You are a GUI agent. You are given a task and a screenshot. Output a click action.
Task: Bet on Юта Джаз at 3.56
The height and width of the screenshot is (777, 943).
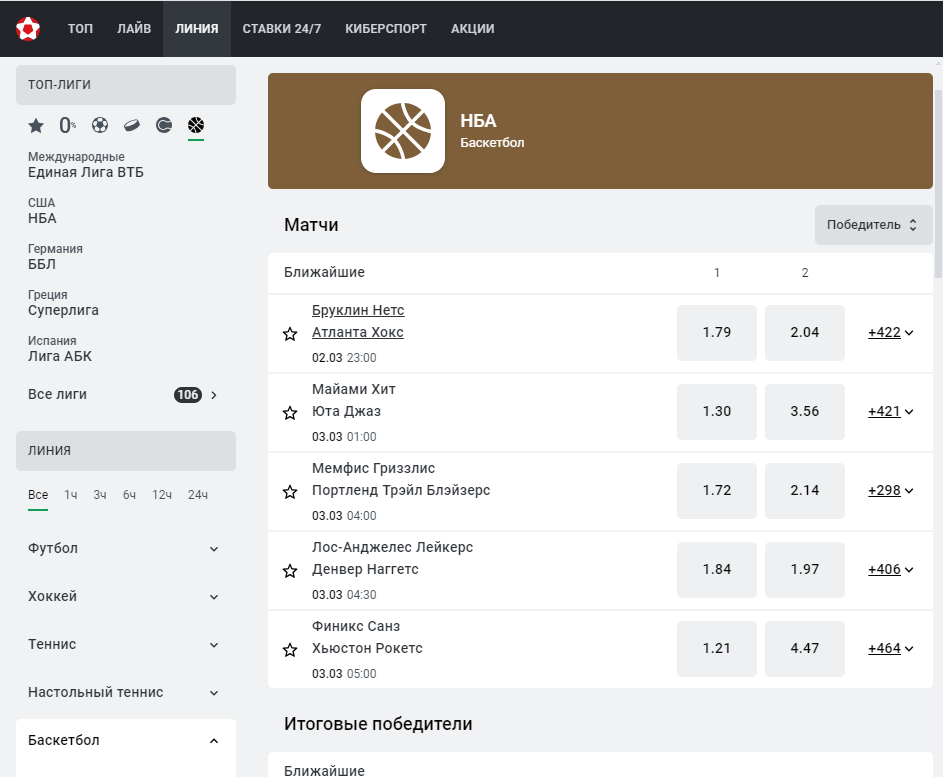click(x=805, y=411)
